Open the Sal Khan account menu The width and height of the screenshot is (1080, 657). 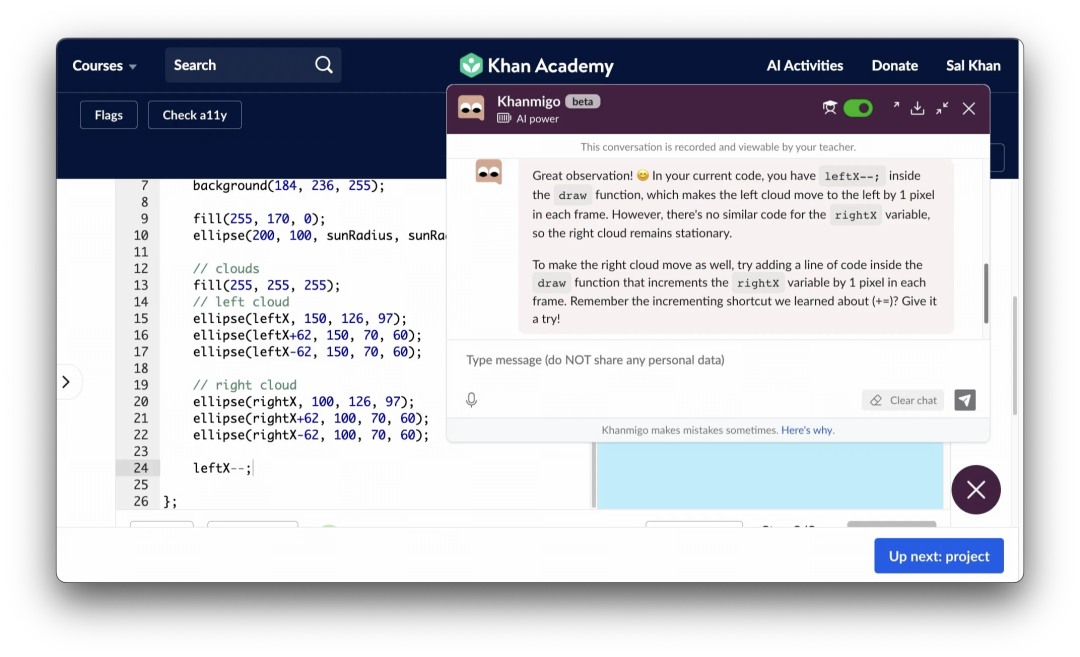point(973,65)
